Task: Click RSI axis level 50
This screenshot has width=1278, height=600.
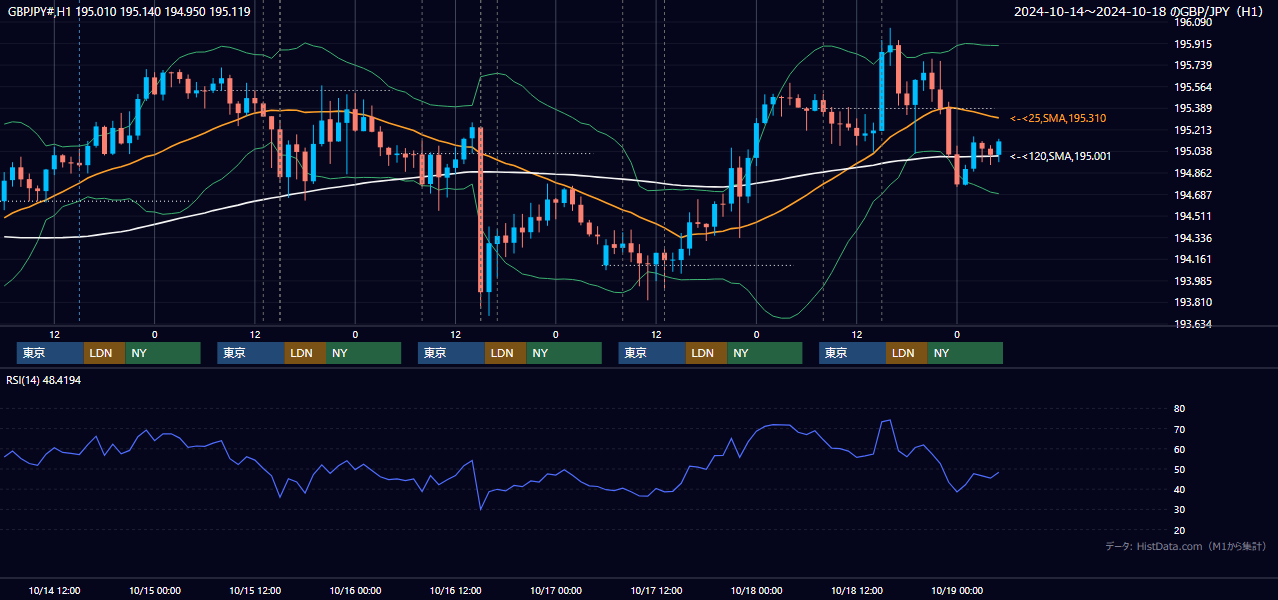Action: pos(1179,469)
